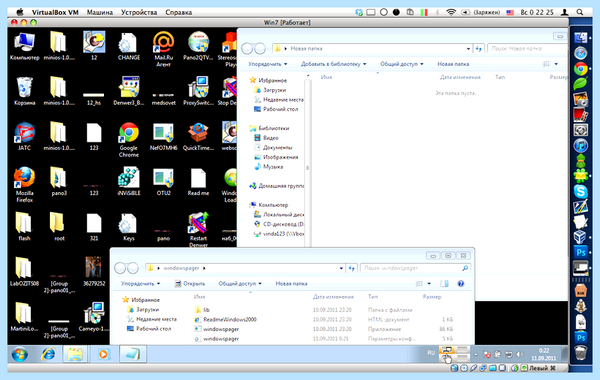Refresh the Новая папка window address
The image size is (600, 380).
coord(478,49)
